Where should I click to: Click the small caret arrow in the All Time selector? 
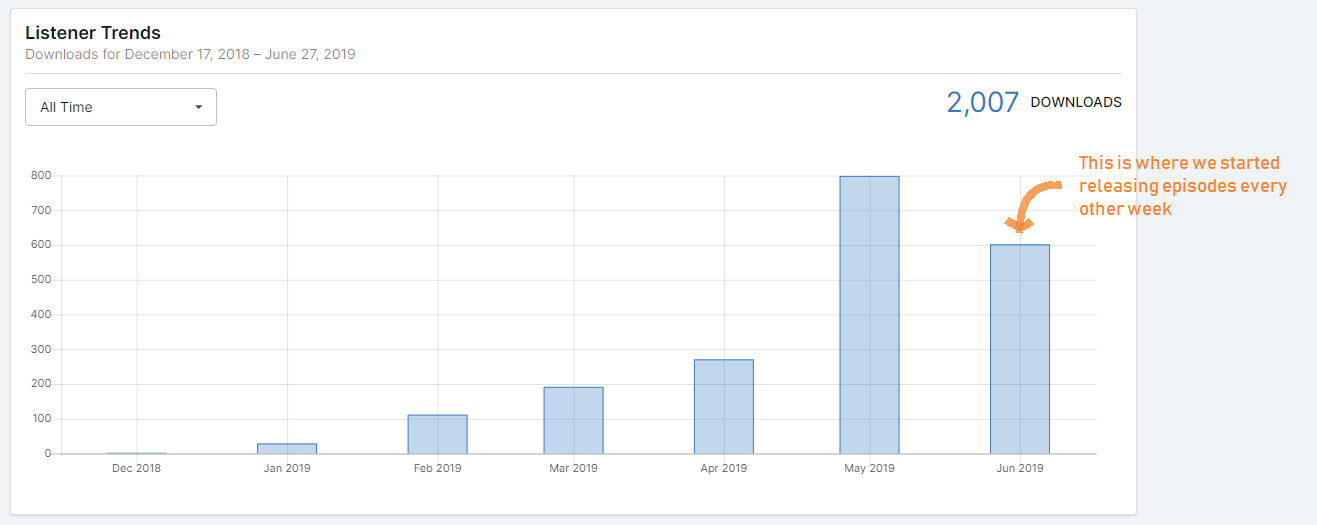point(198,107)
